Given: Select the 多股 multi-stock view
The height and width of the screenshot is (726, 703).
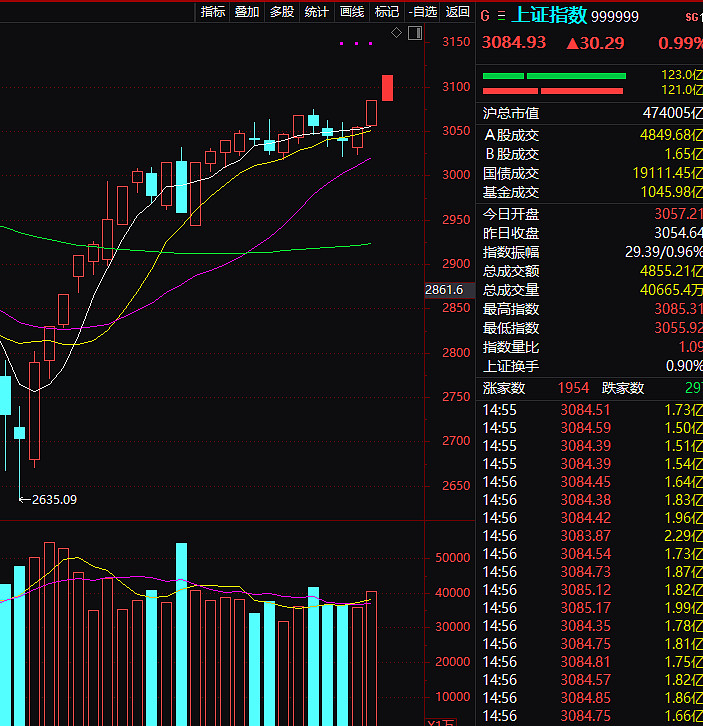Looking at the screenshot, I should tap(282, 12).
